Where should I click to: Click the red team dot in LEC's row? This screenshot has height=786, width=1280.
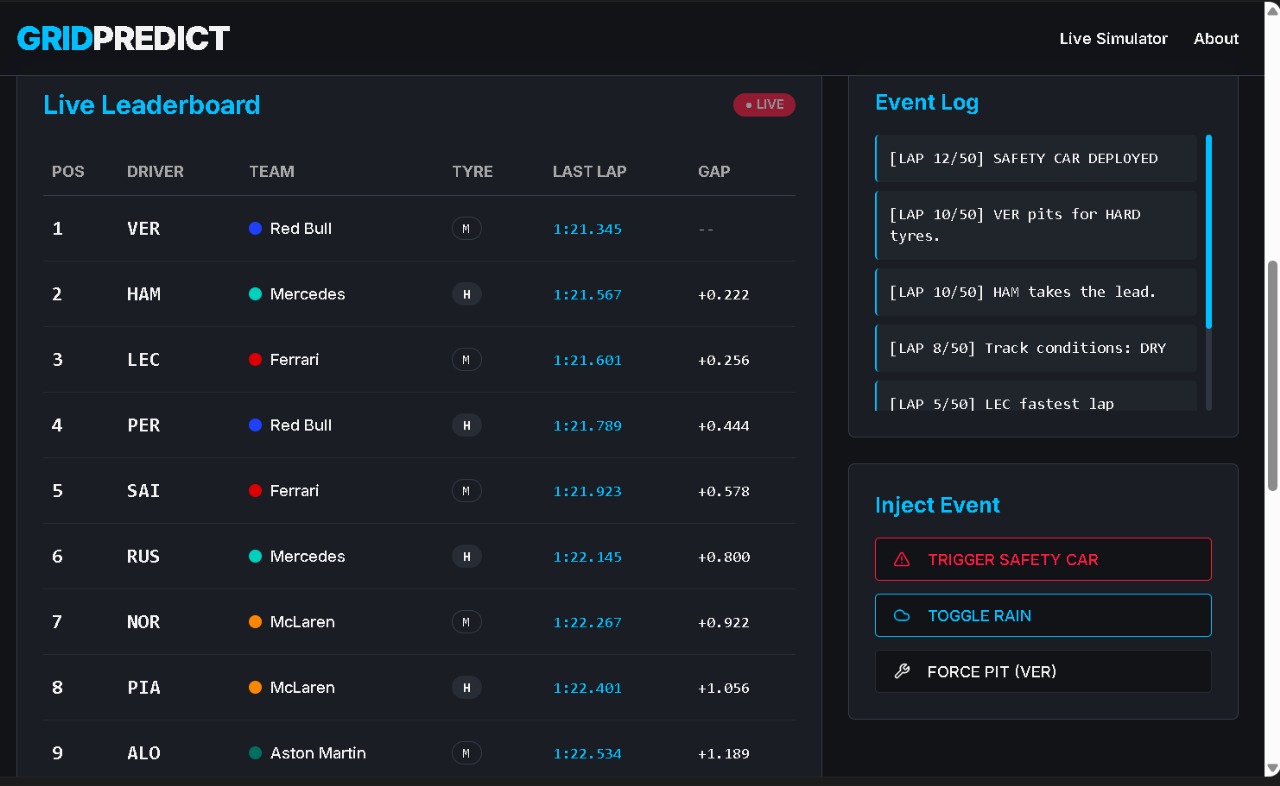click(x=255, y=359)
